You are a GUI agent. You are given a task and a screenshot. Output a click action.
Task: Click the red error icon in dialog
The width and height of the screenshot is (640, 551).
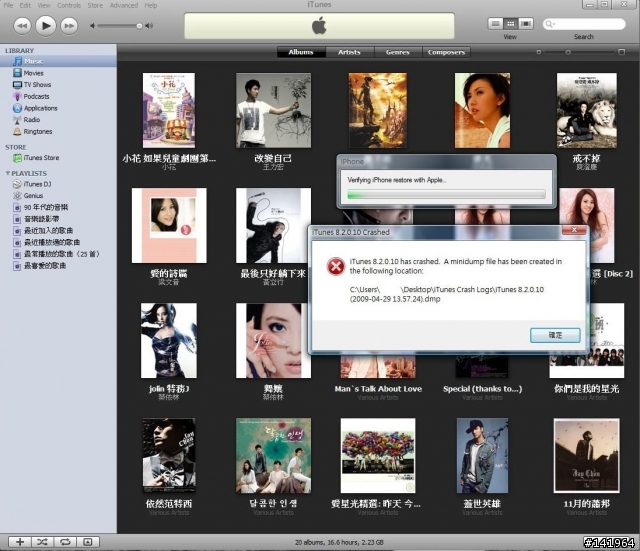336,267
